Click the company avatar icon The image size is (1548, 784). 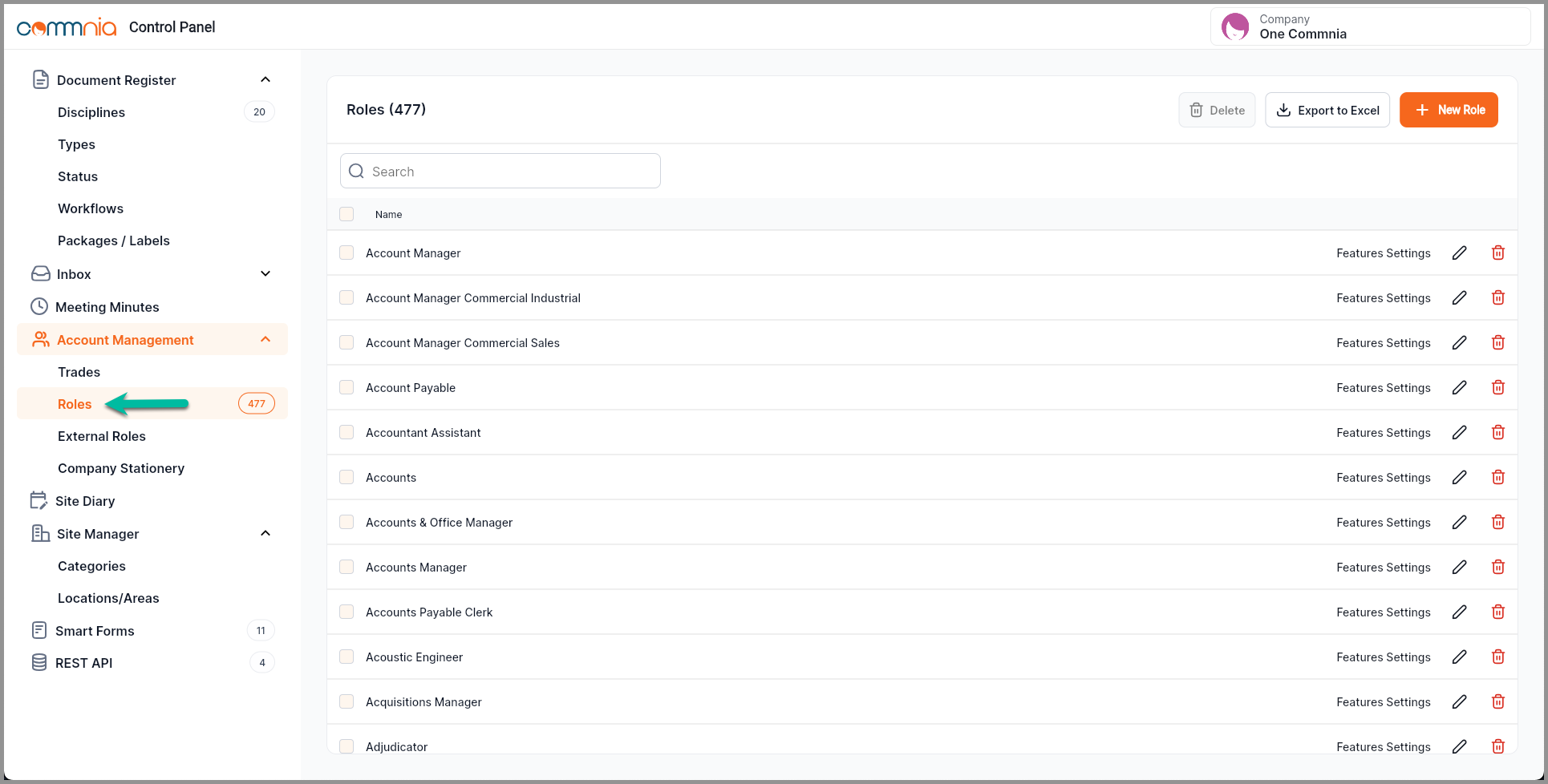click(x=1234, y=27)
